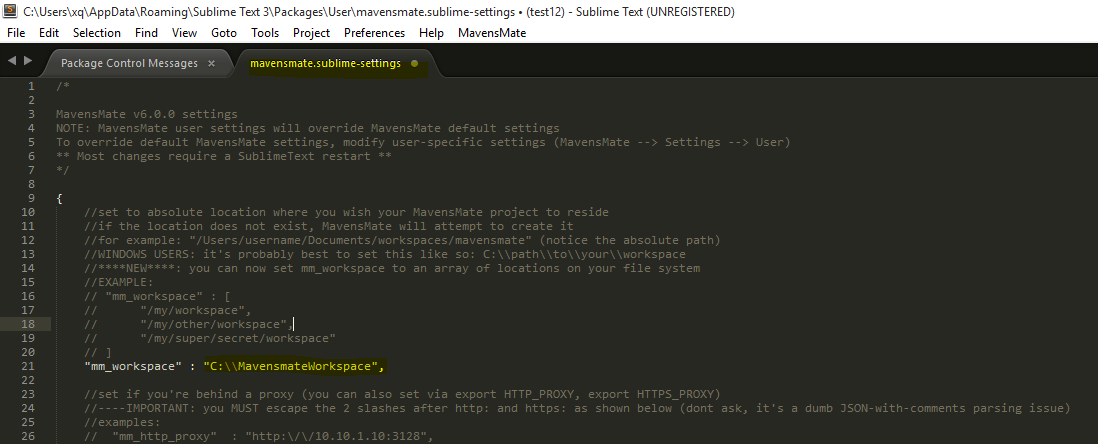Open the MavensMate menu
Image resolution: width=1098 pixels, height=444 pixels.
[492, 33]
